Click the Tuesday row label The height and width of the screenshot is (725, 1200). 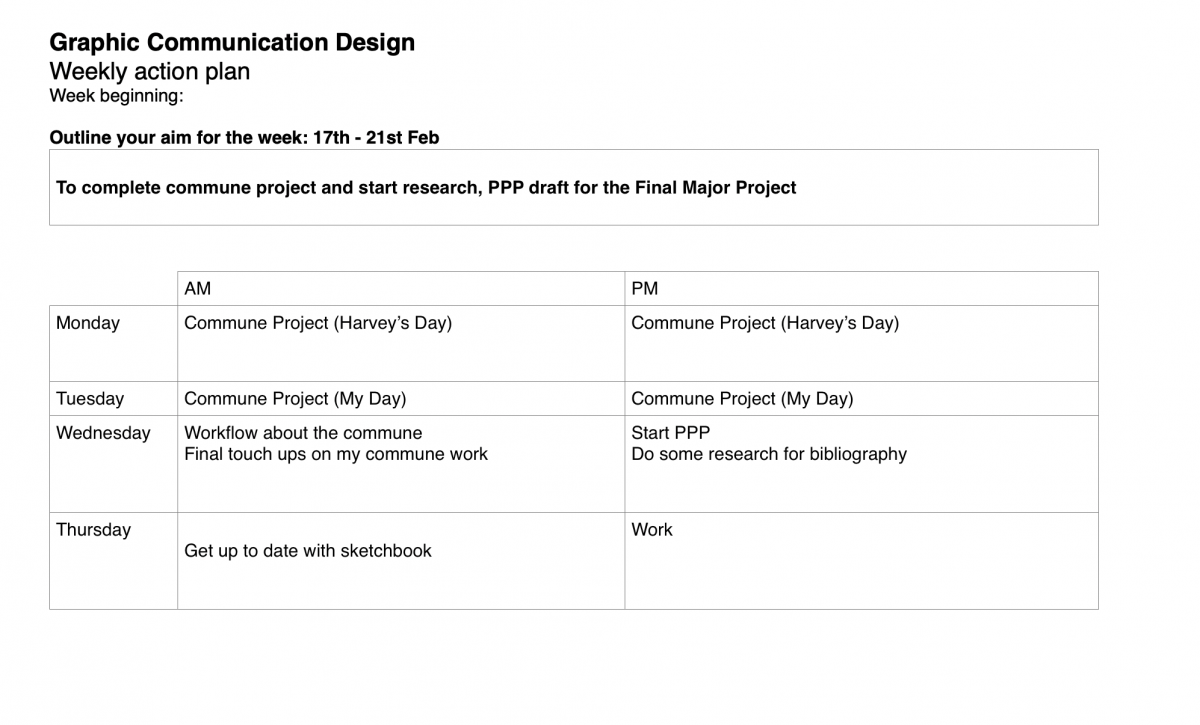click(x=90, y=399)
